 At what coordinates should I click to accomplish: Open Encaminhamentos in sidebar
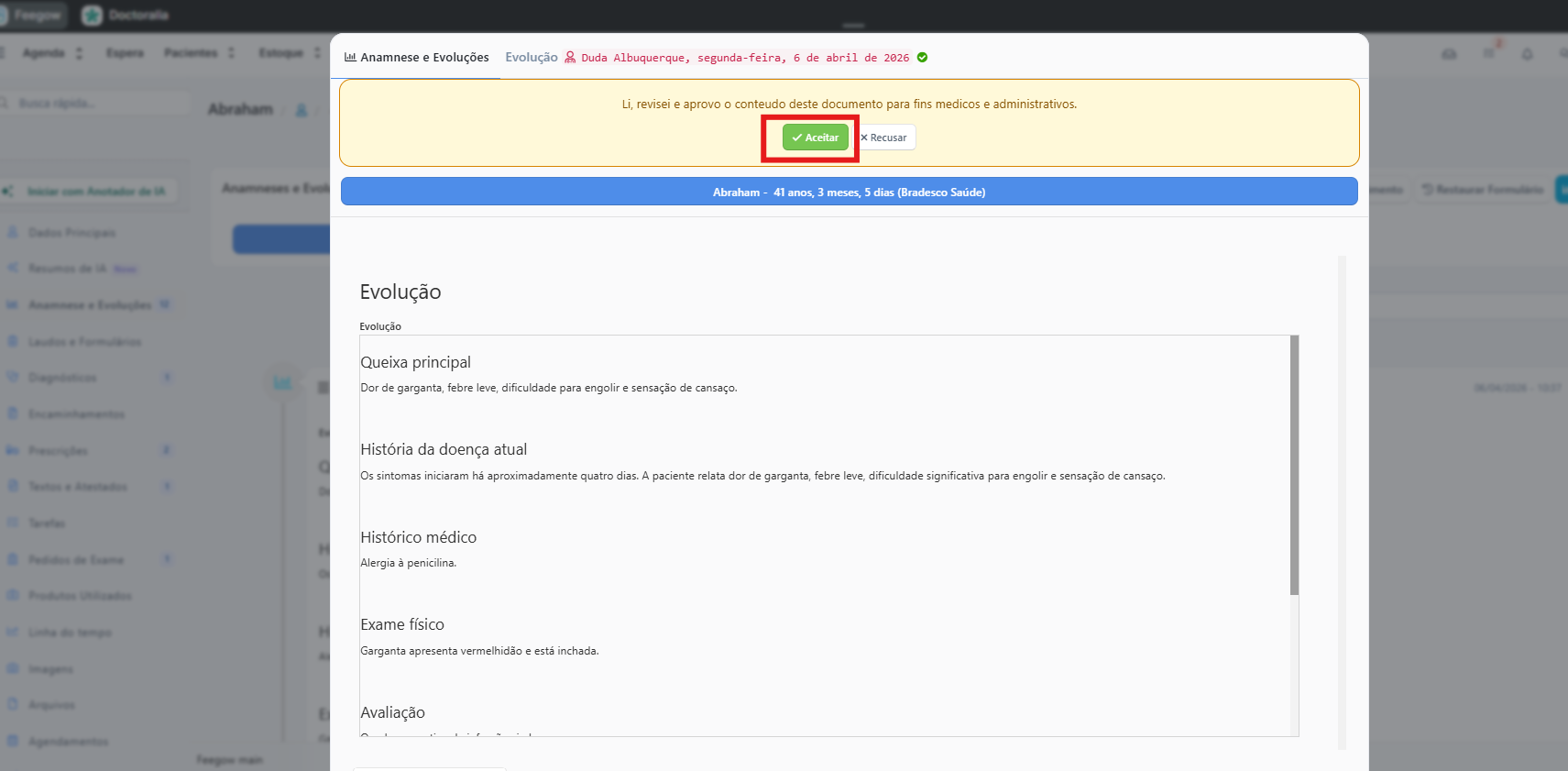point(76,414)
